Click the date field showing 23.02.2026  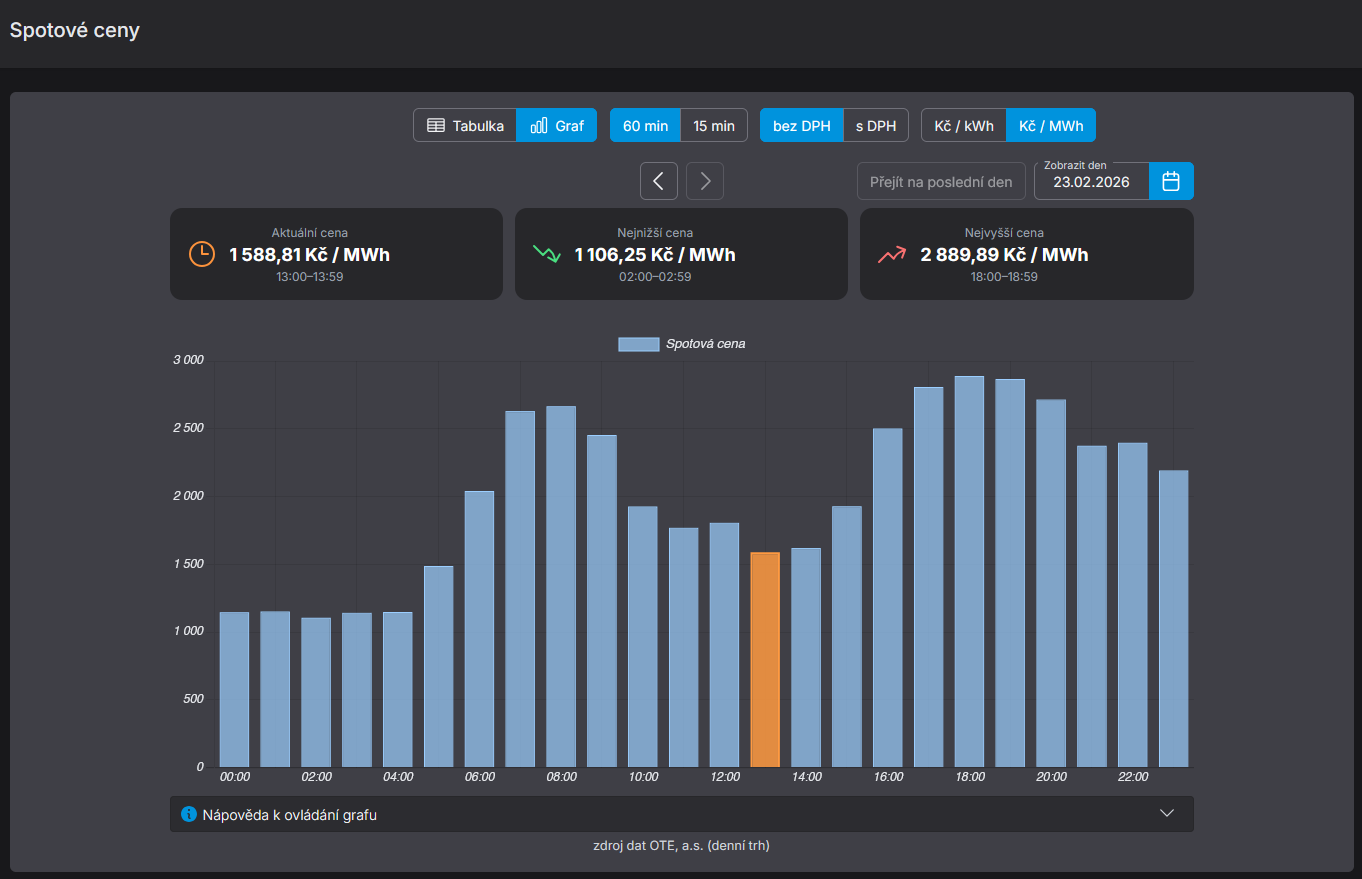tap(1091, 182)
